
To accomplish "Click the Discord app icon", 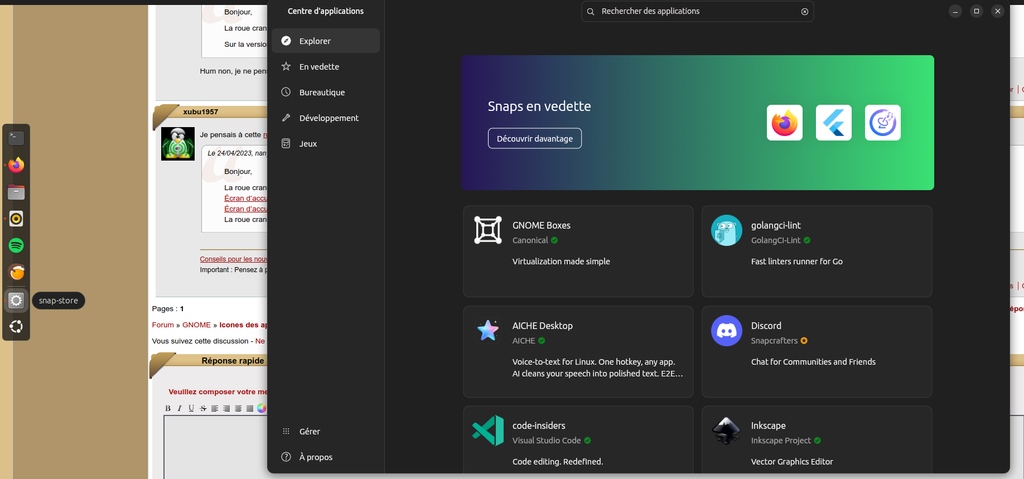I will [726, 331].
